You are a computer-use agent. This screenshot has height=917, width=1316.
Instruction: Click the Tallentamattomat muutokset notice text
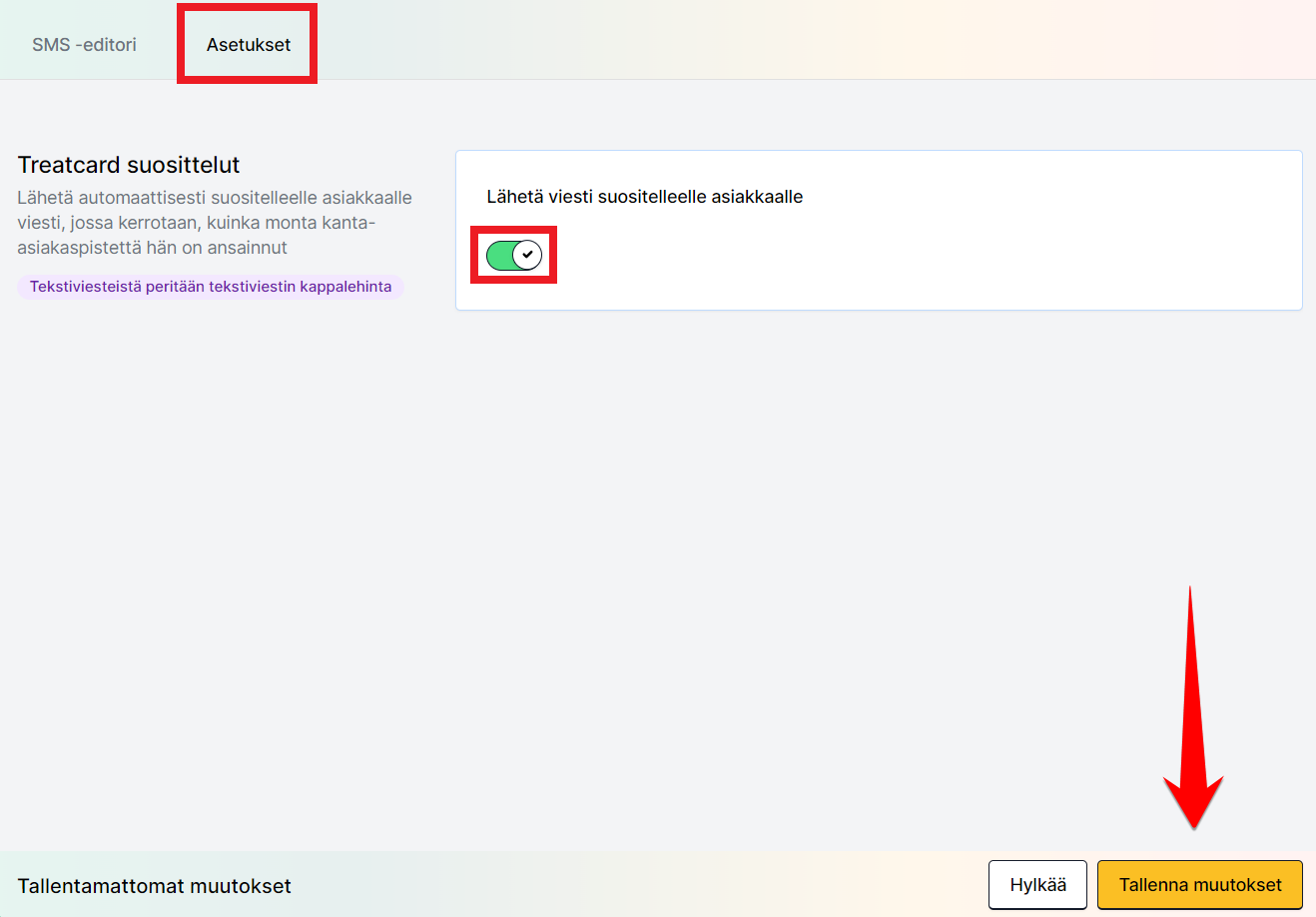click(155, 886)
